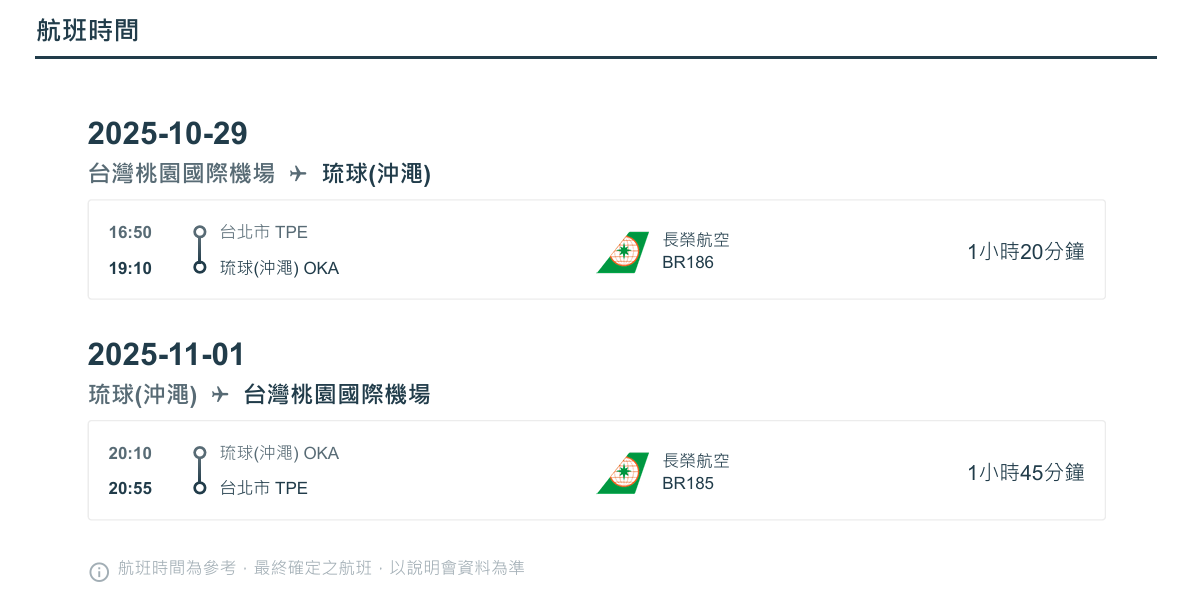Click the flight number BR186
This screenshot has height=603, width=1187.
688,262
